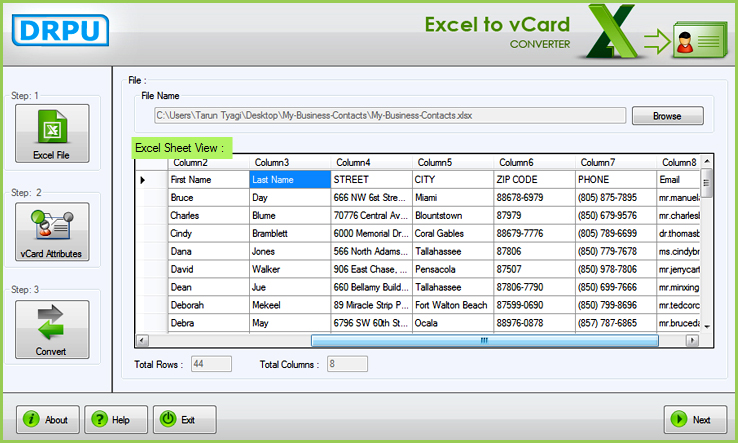Select the Bramblett cell
738x443 pixels.
[x=290, y=234]
